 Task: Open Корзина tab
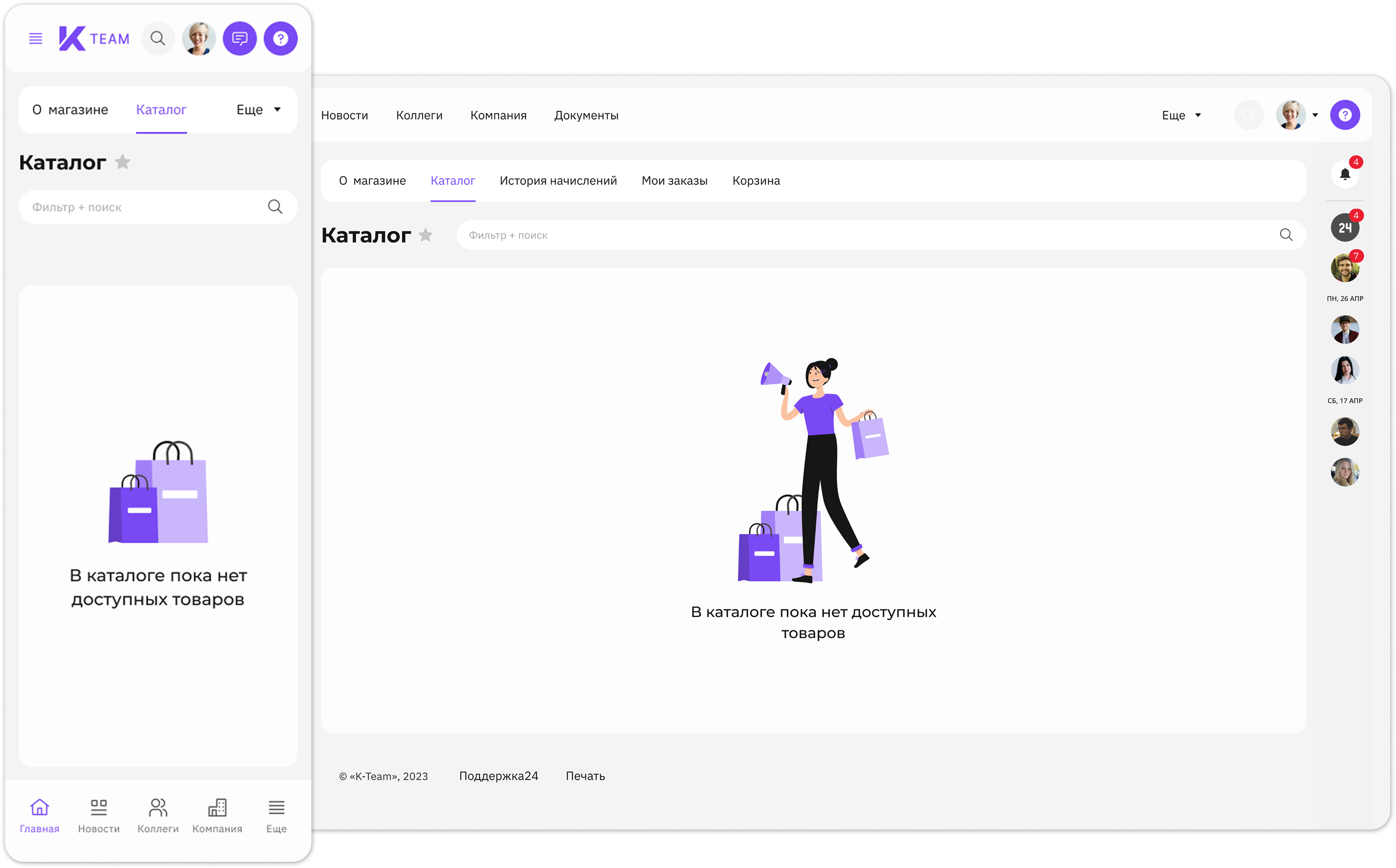756,181
